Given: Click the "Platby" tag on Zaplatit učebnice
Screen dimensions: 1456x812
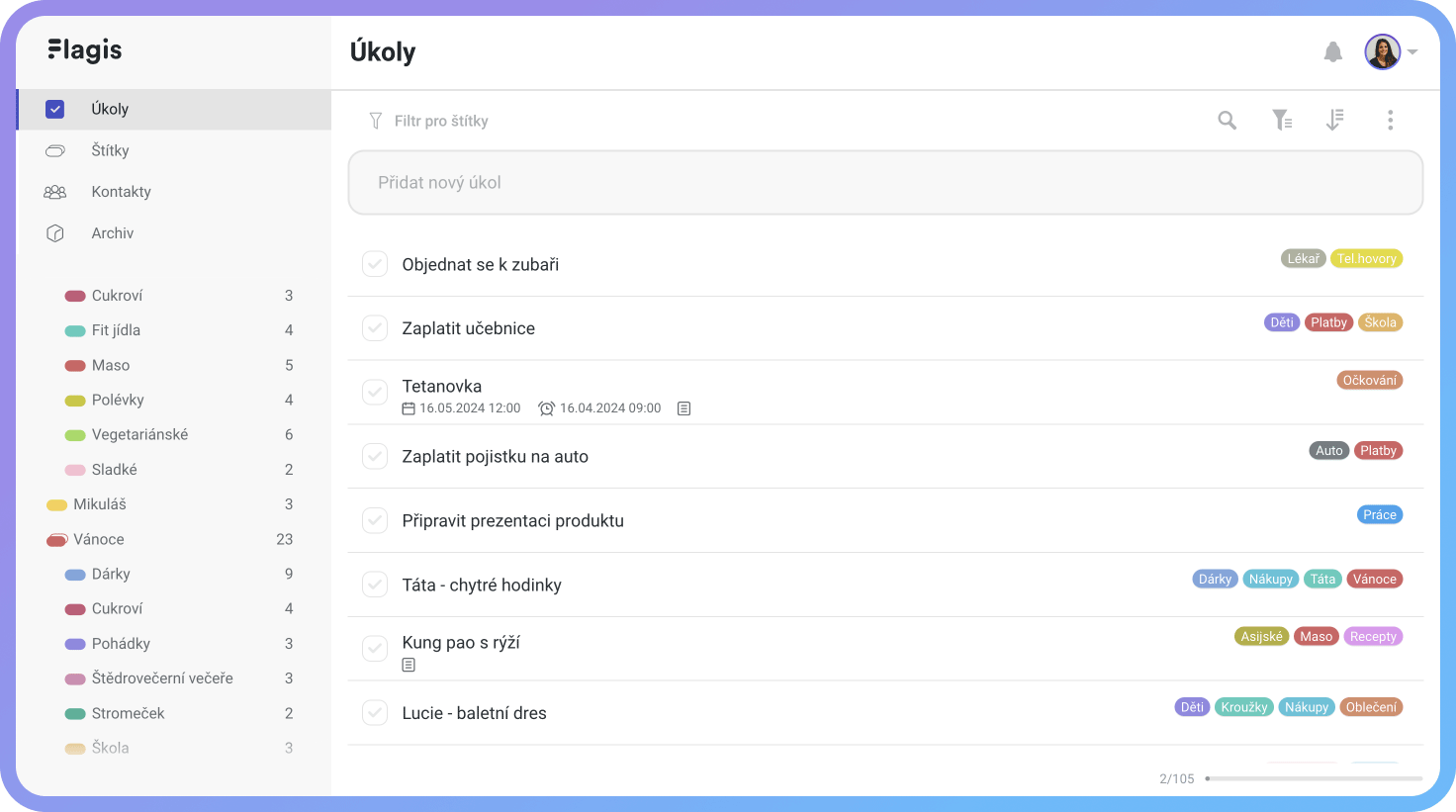Looking at the screenshot, I should point(1328,322).
